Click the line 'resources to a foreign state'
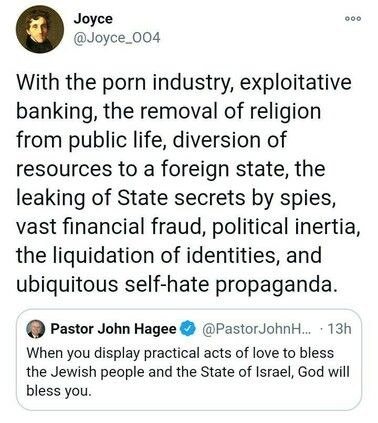The image size is (378, 423). coord(171,169)
